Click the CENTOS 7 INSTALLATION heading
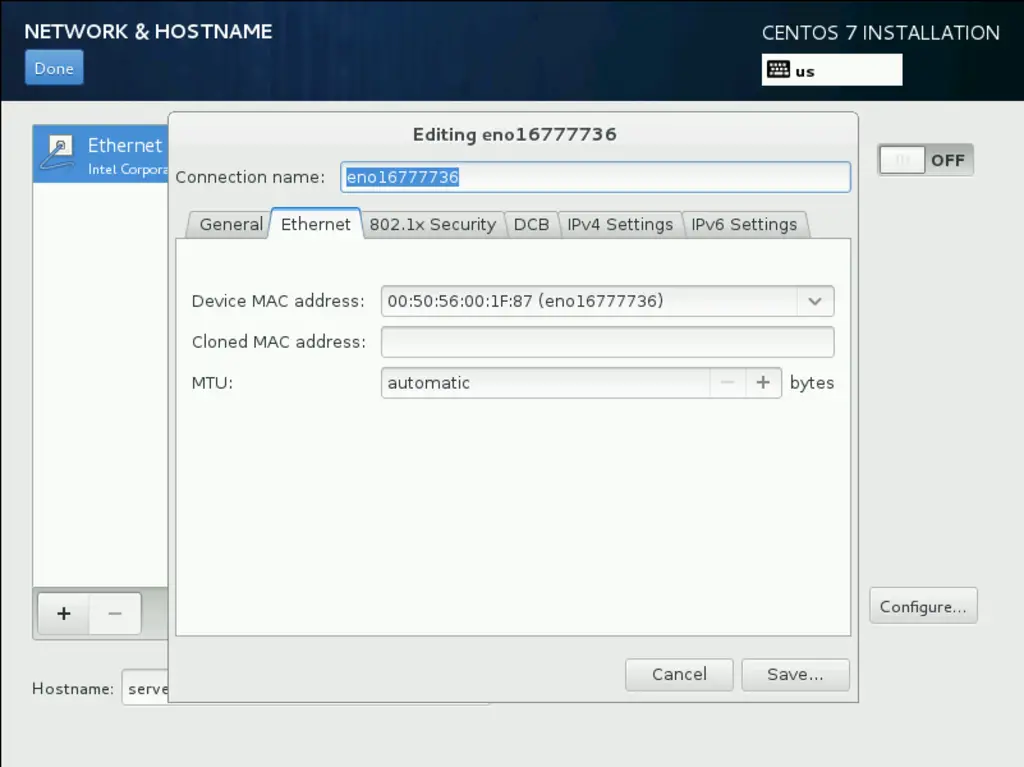Image resolution: width=1024 pixels, height=767 pixels. (880, 33)
